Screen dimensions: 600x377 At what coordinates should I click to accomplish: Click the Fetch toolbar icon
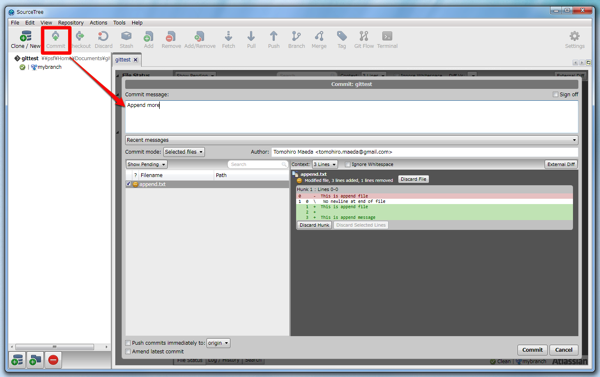(x=228, y=39)
